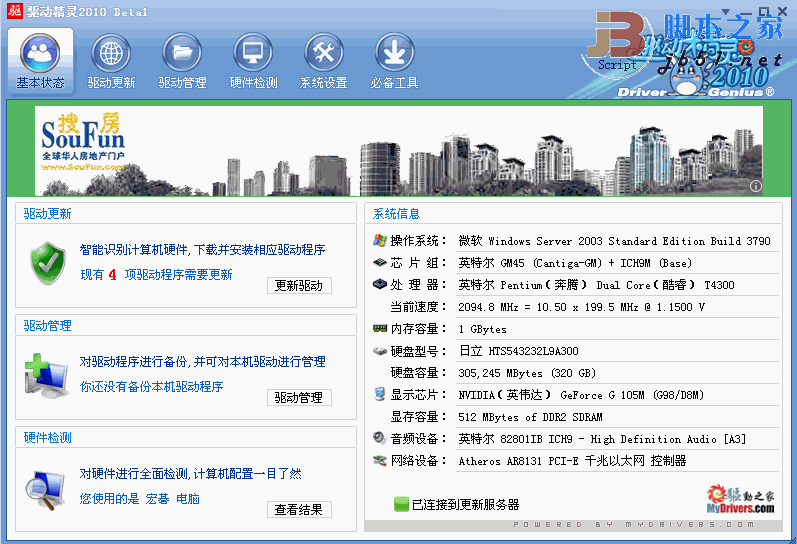The height and width of the screenshot is (544, 797).
Task: Click the hard disk icon beside 硬盘型号
Action: coord(380,351)
